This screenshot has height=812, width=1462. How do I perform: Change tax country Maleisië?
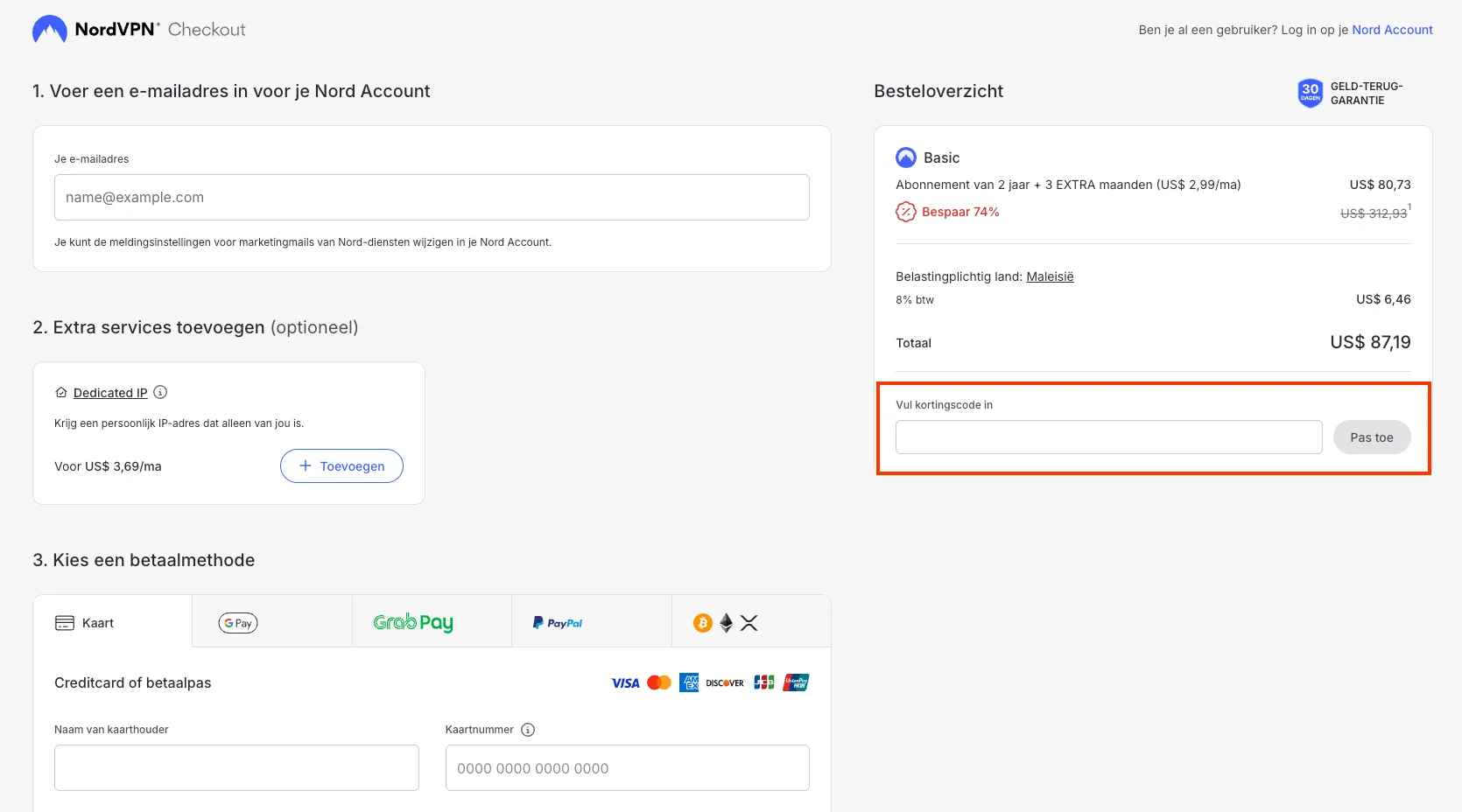pos(1050,276)
